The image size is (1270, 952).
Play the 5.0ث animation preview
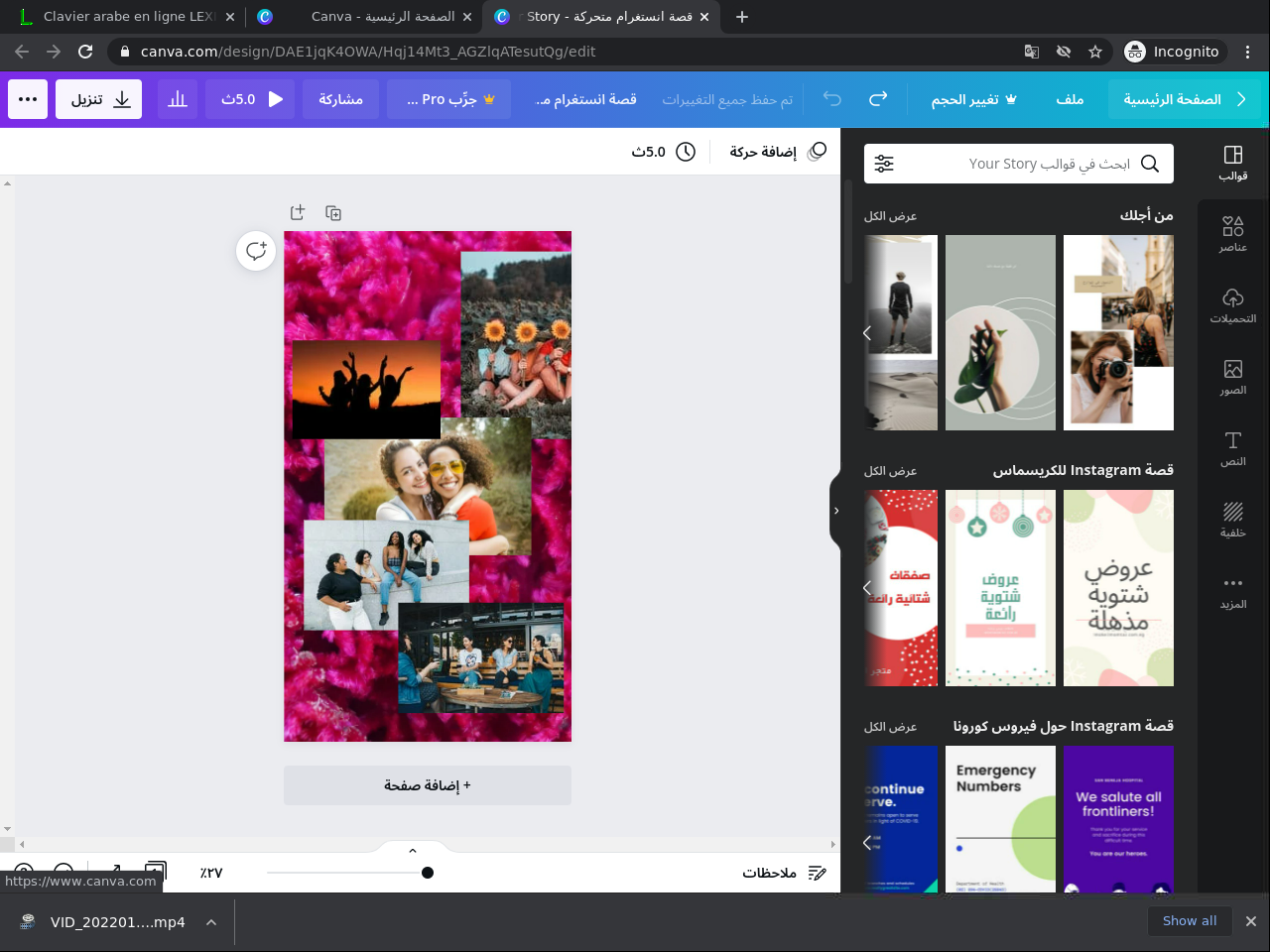tap(250, 99)
